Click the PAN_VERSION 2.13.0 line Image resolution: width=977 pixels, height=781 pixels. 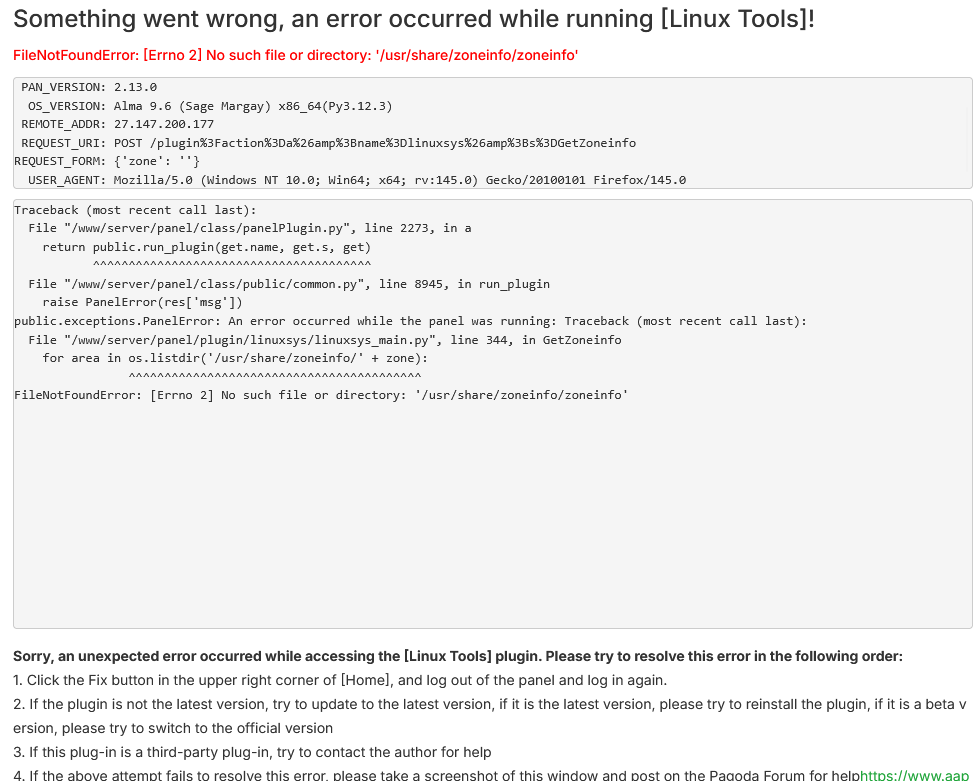(89, 87)
